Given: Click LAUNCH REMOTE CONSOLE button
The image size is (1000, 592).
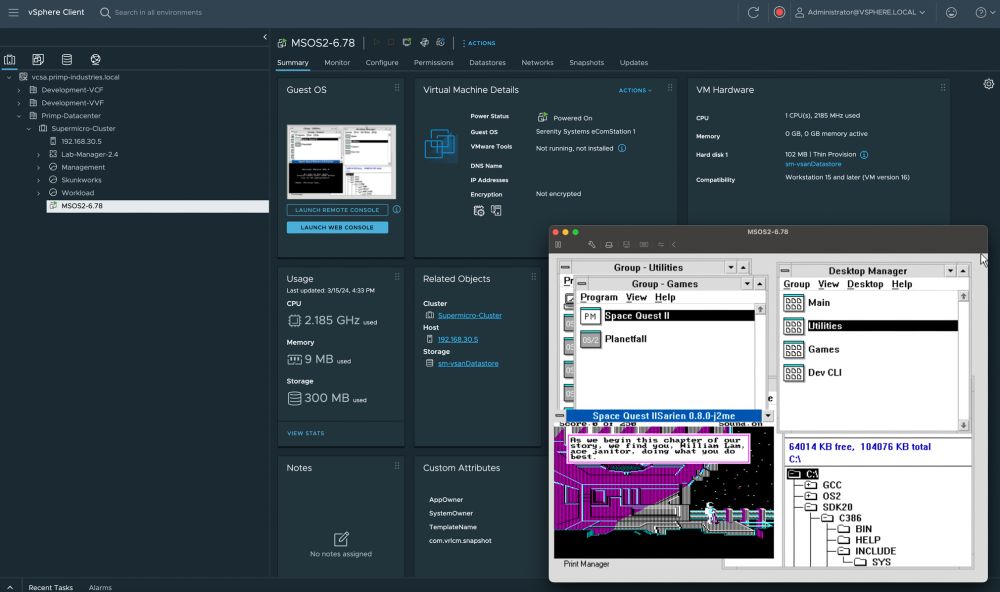Looking at the screenshot, I should pos(337,210).
